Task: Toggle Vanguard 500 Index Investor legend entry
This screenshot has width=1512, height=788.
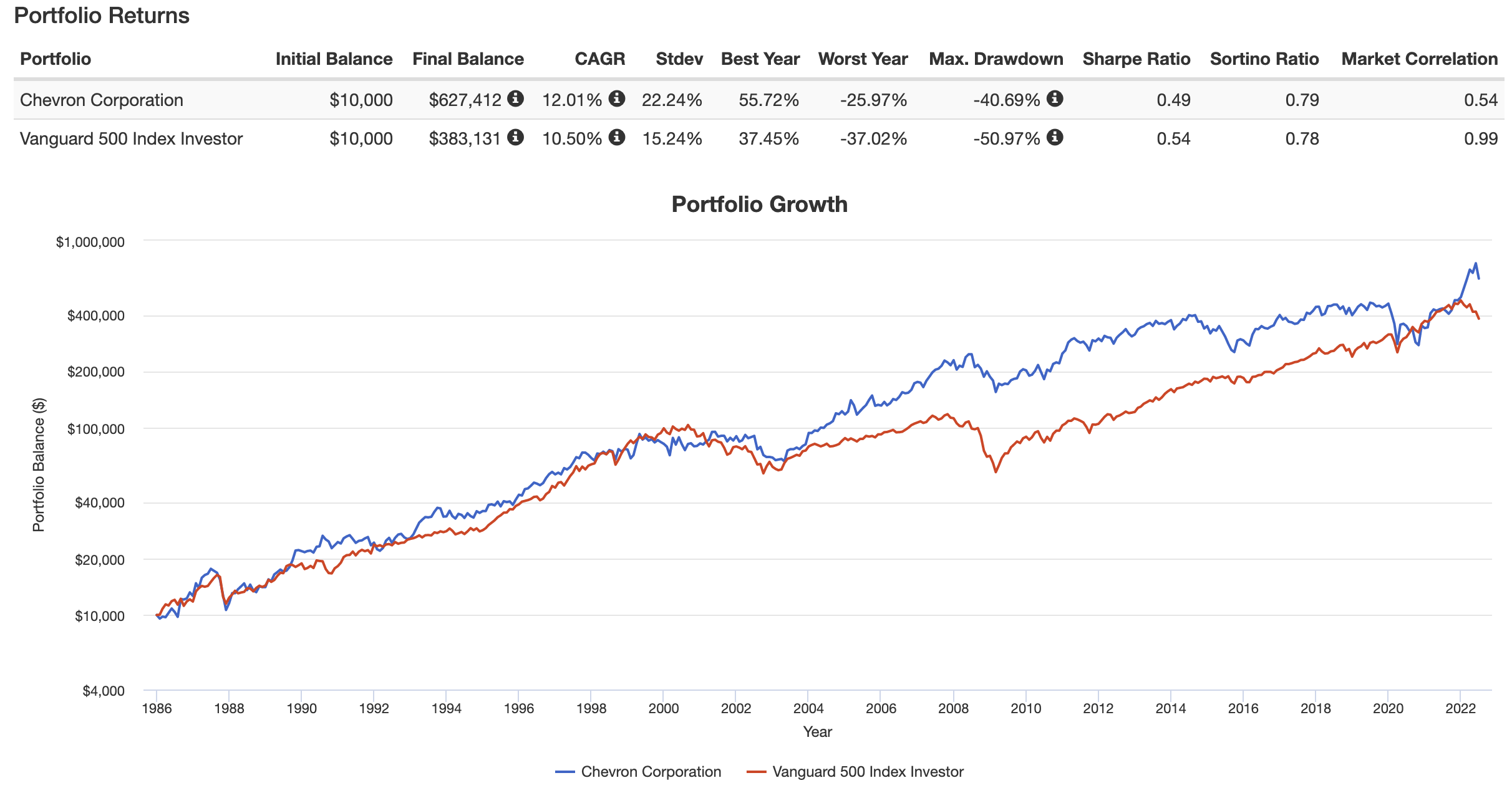Action: click(x=868, y=772)
